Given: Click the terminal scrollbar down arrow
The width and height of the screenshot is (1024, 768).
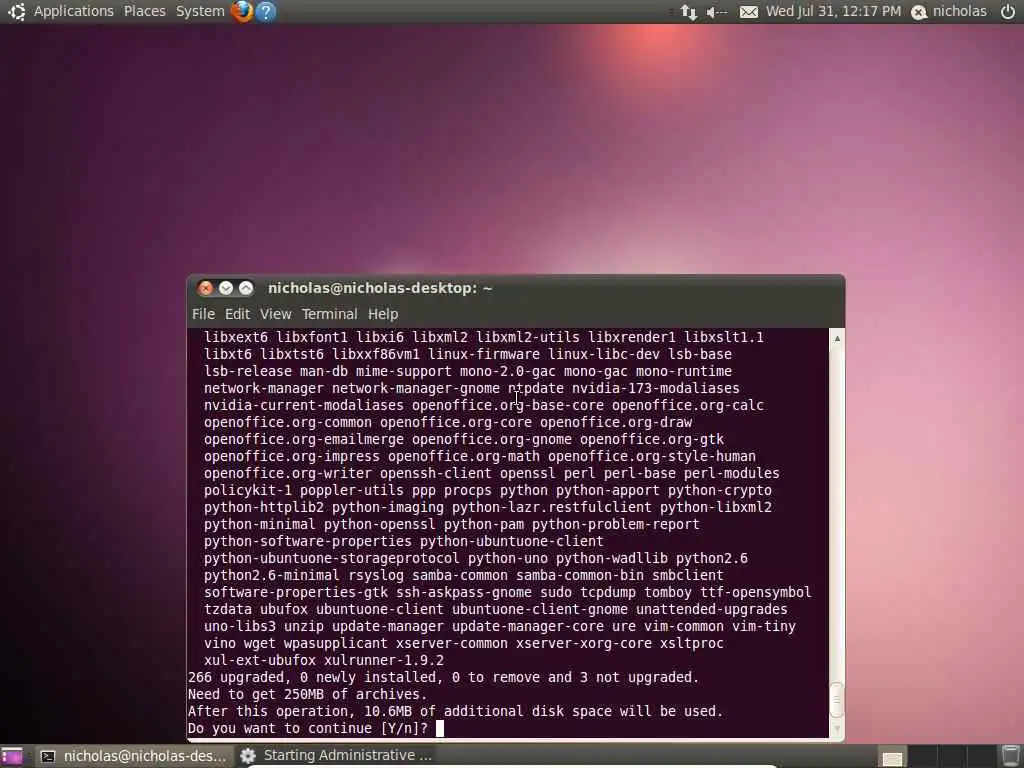Looking at the screenshot, I should pyautogui.click(x=837, y=728).
